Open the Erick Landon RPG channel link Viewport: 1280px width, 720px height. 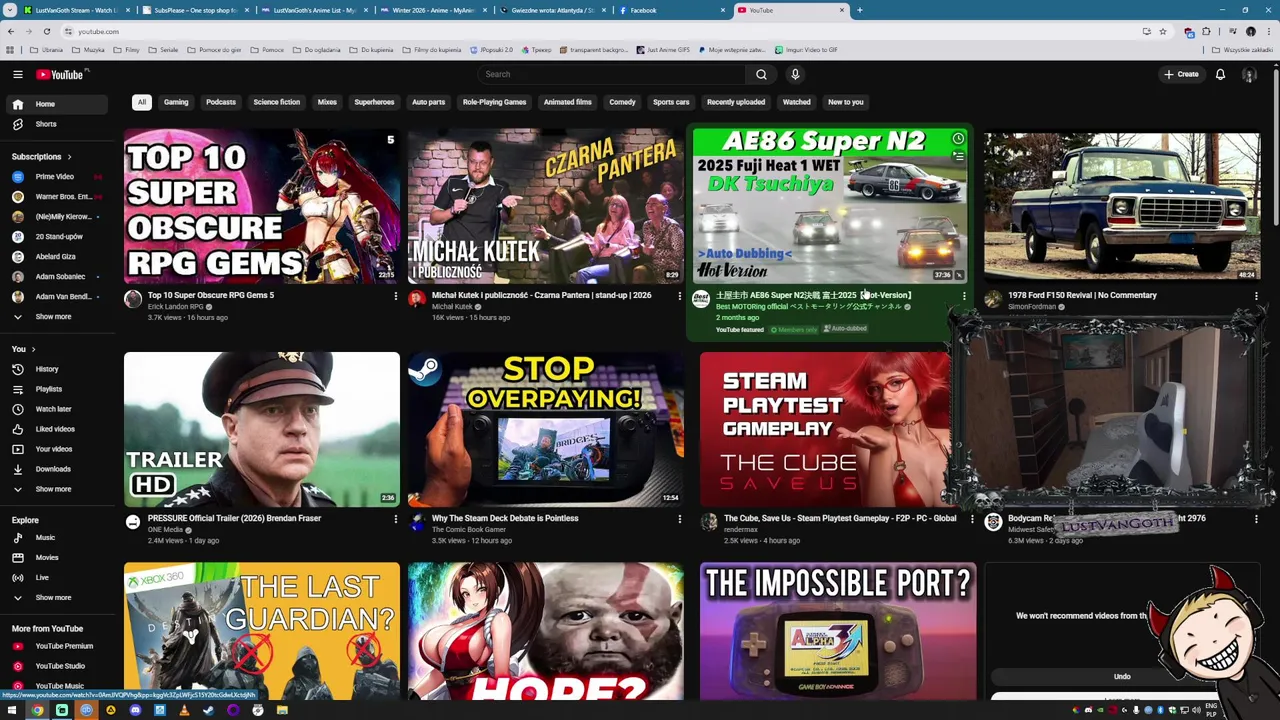(175, 307)
